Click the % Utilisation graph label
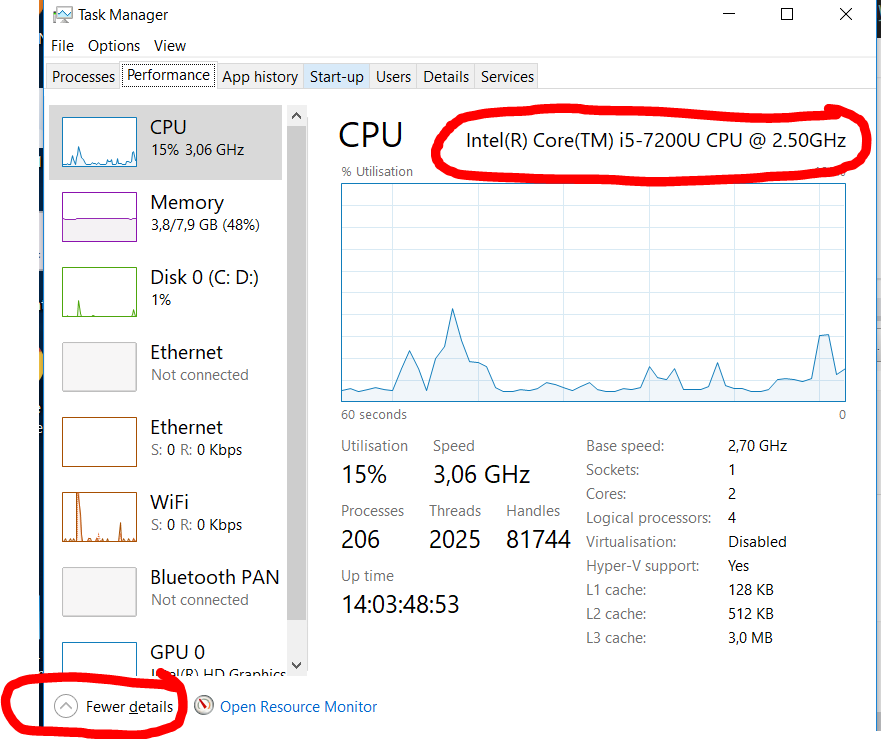 [x=377, y=171]
